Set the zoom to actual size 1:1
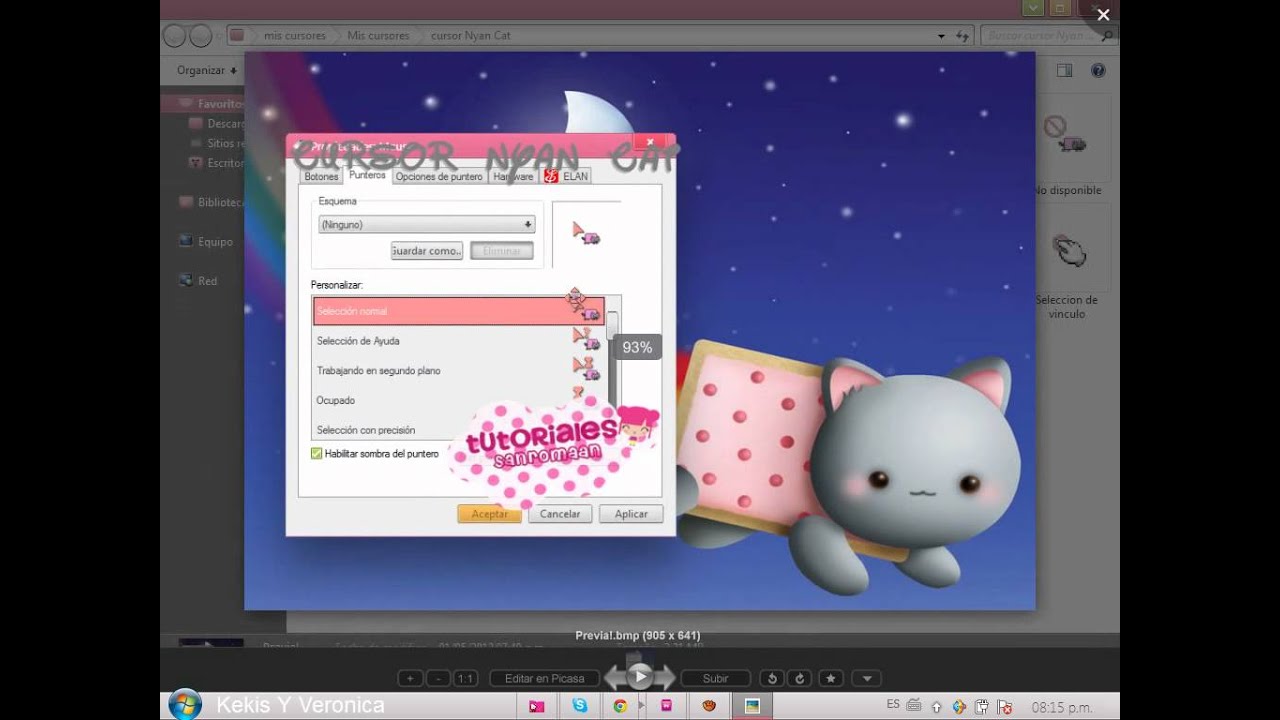Screen dimensions: 1280x720 point(465,678)
